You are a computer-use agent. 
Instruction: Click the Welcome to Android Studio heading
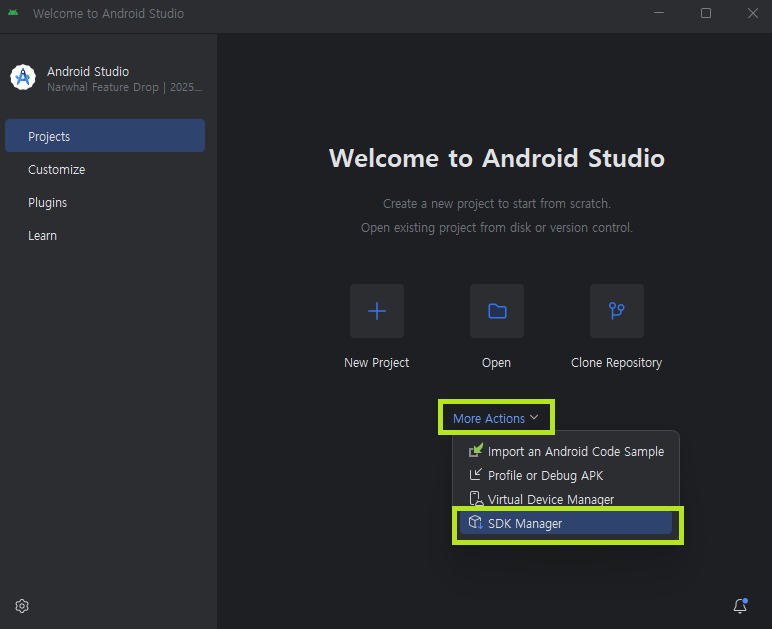point(497,158)
